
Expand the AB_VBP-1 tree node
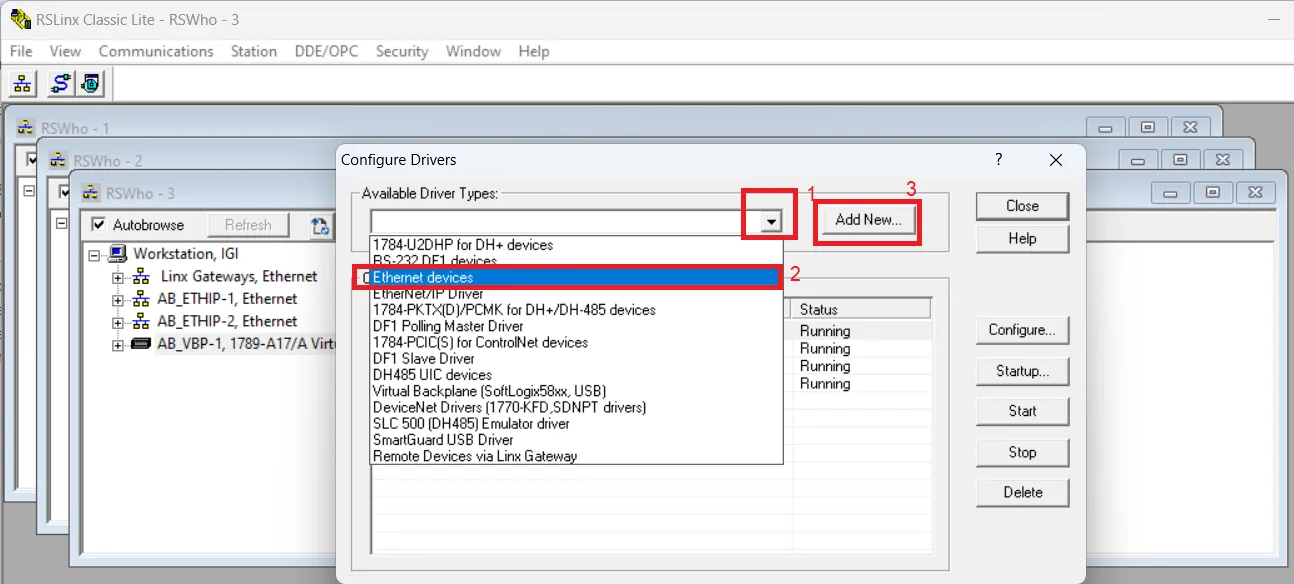pos(118,346)
